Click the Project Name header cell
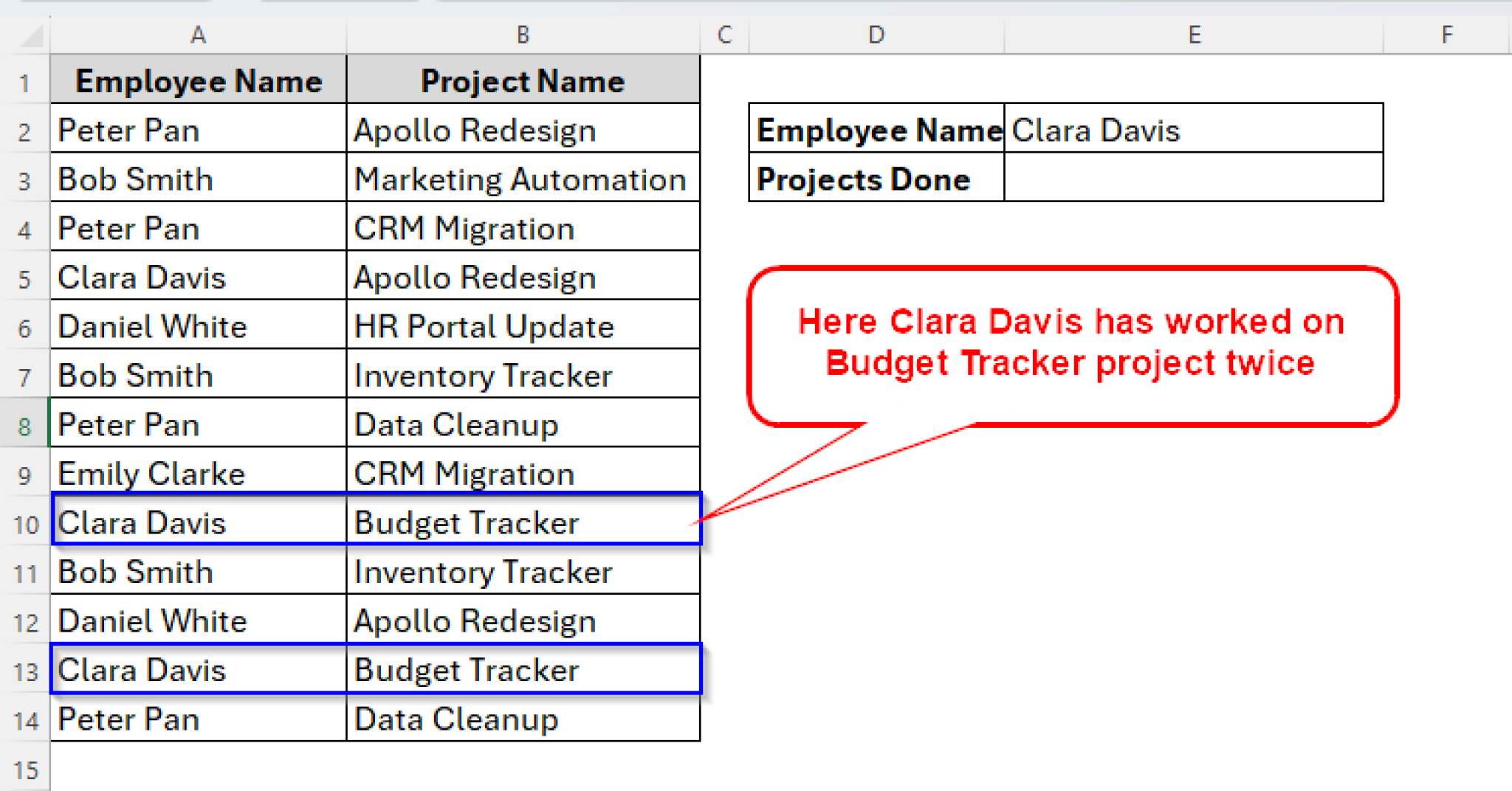 522,81
